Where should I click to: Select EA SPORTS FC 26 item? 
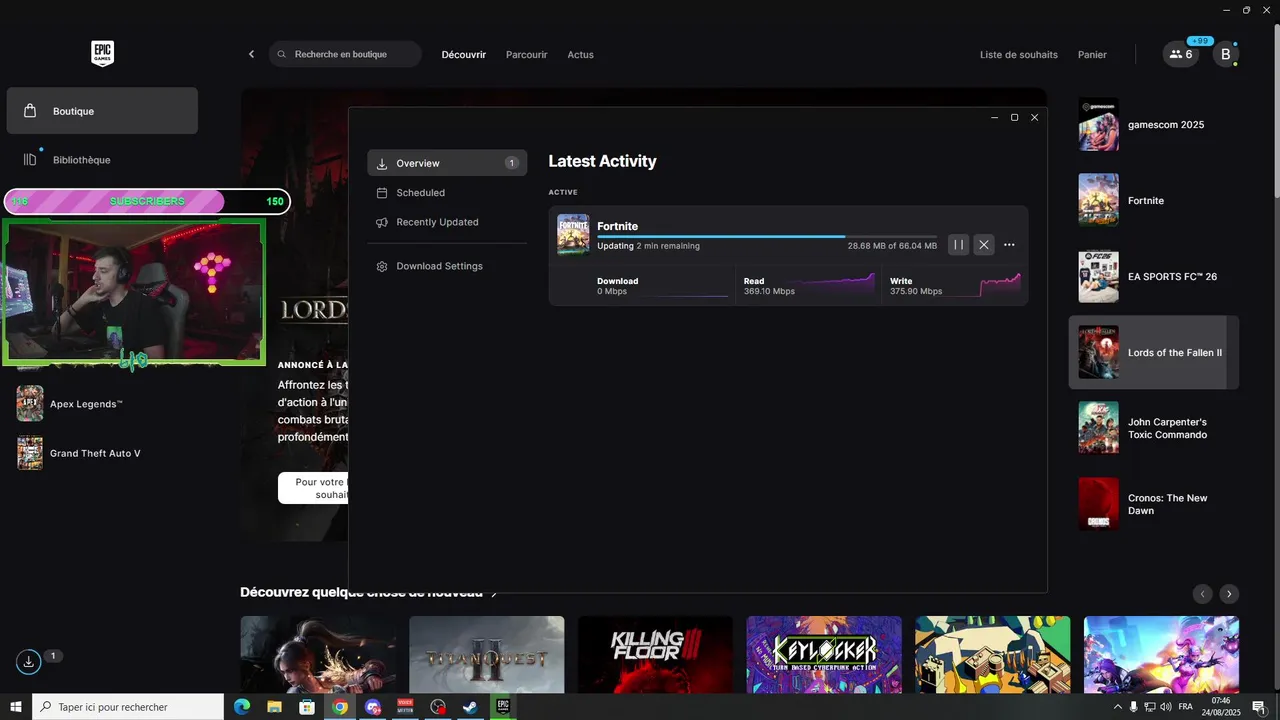click(x=1154, y=276)
